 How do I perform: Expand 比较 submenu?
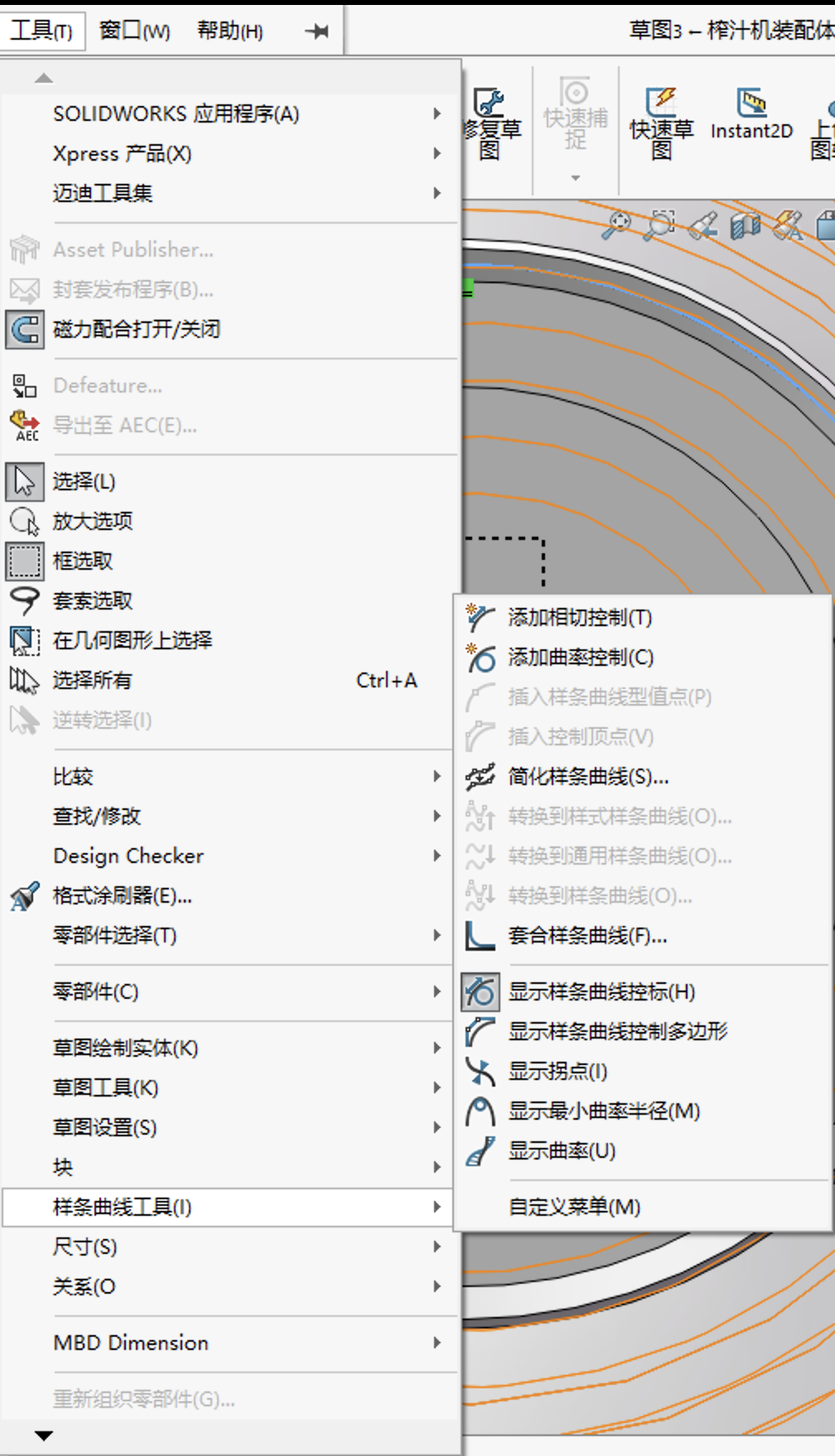[x=230, y=776]
